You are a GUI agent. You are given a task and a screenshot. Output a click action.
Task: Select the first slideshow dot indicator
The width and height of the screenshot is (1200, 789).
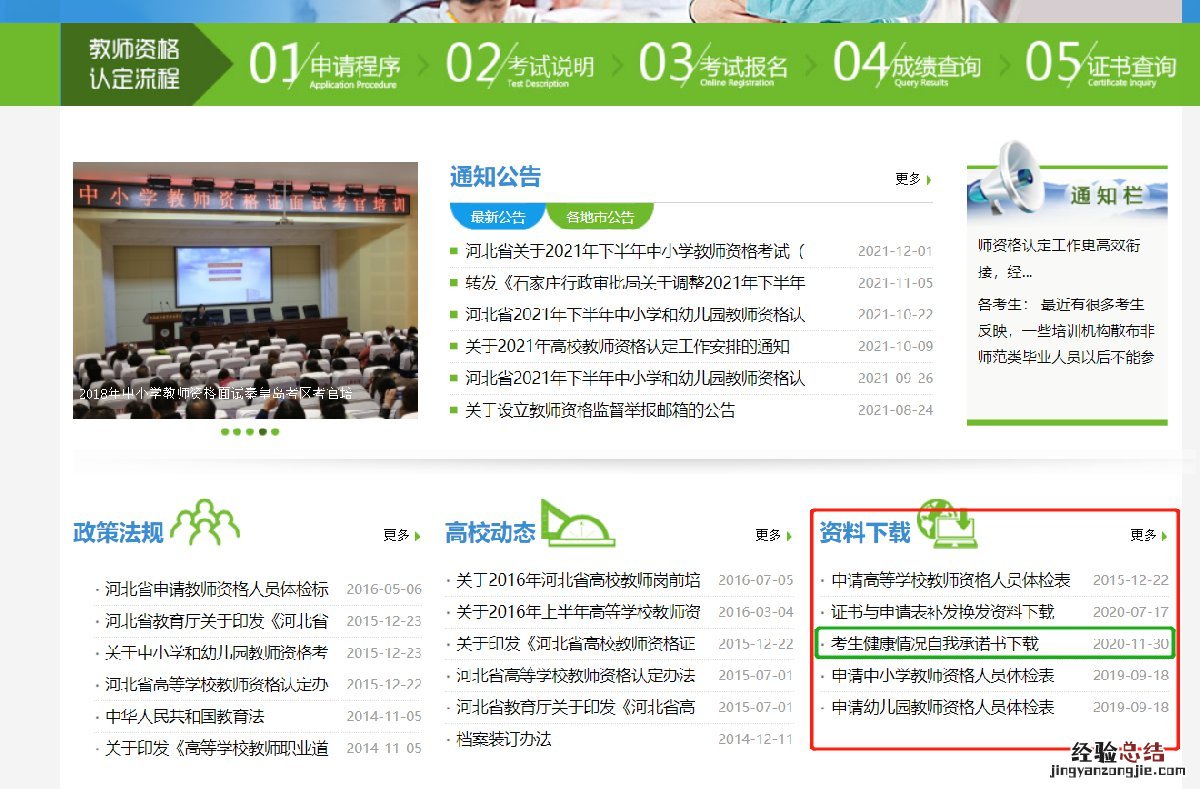[x=225, y=432]
